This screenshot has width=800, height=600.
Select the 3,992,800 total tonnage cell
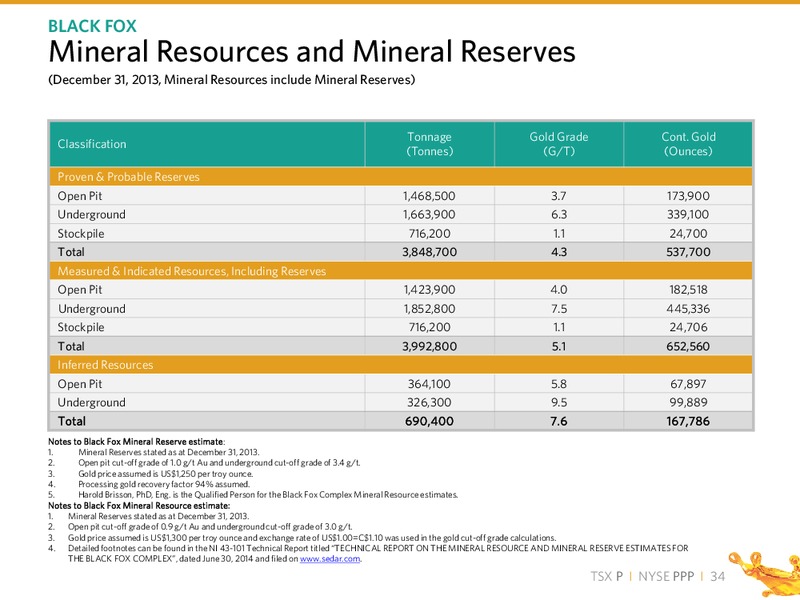429,346
